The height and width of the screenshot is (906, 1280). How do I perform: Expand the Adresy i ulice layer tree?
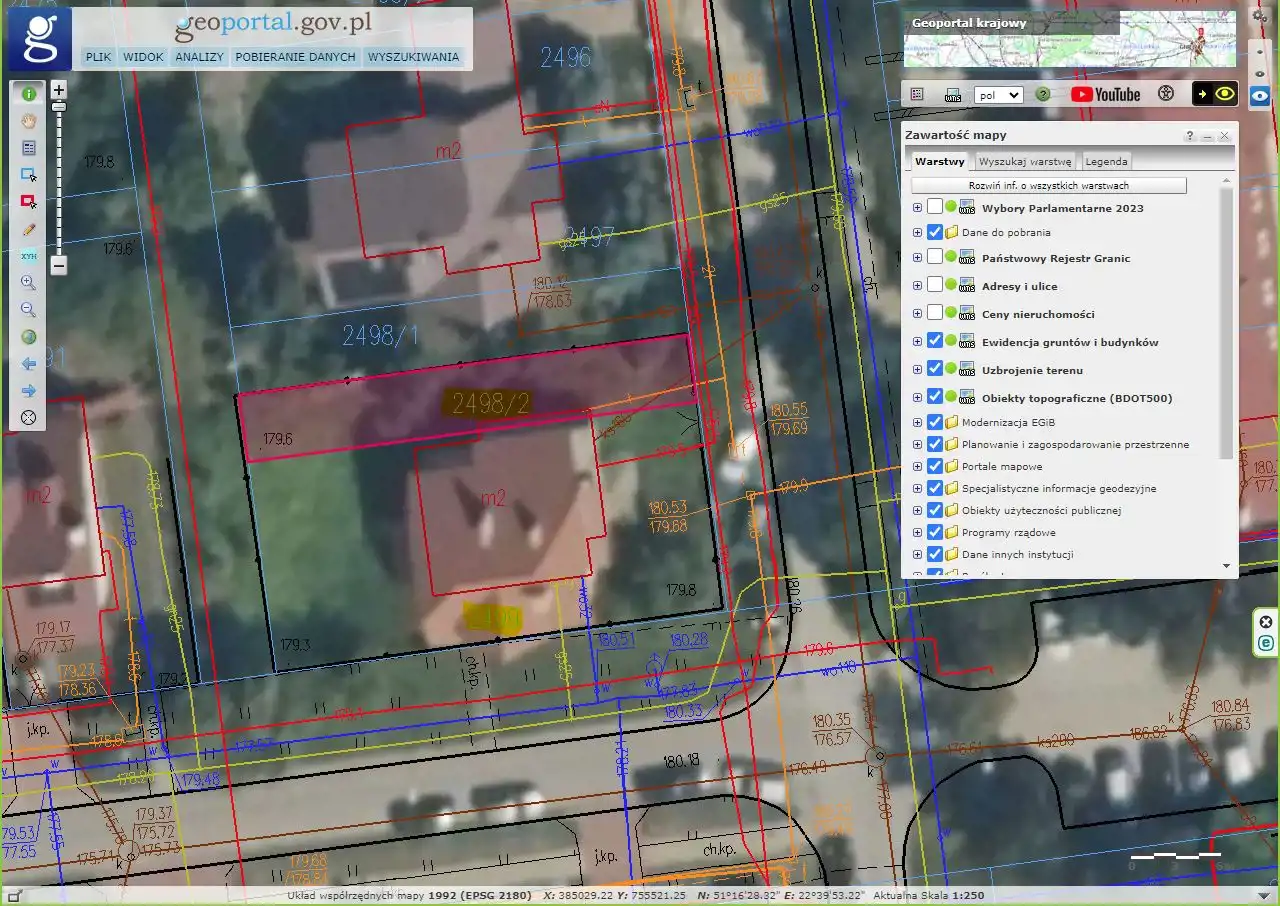(917, 286)
